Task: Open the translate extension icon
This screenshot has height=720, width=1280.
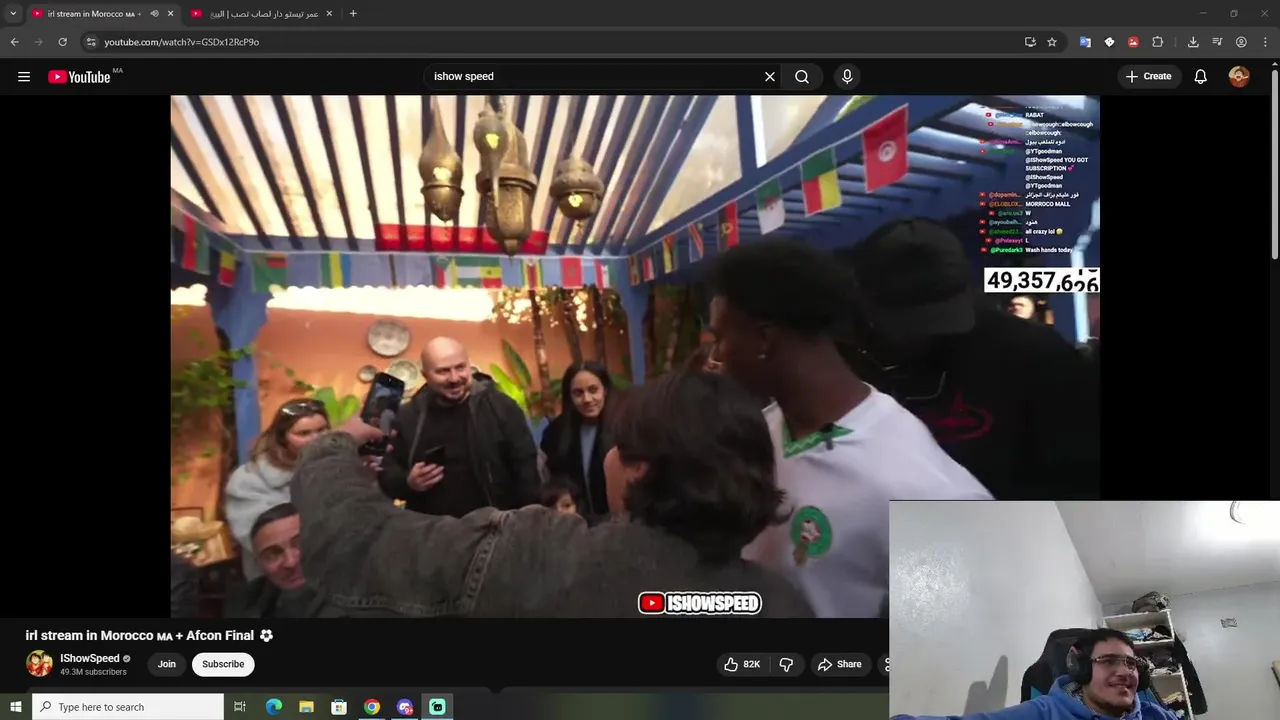Action: coord(1085,42)
